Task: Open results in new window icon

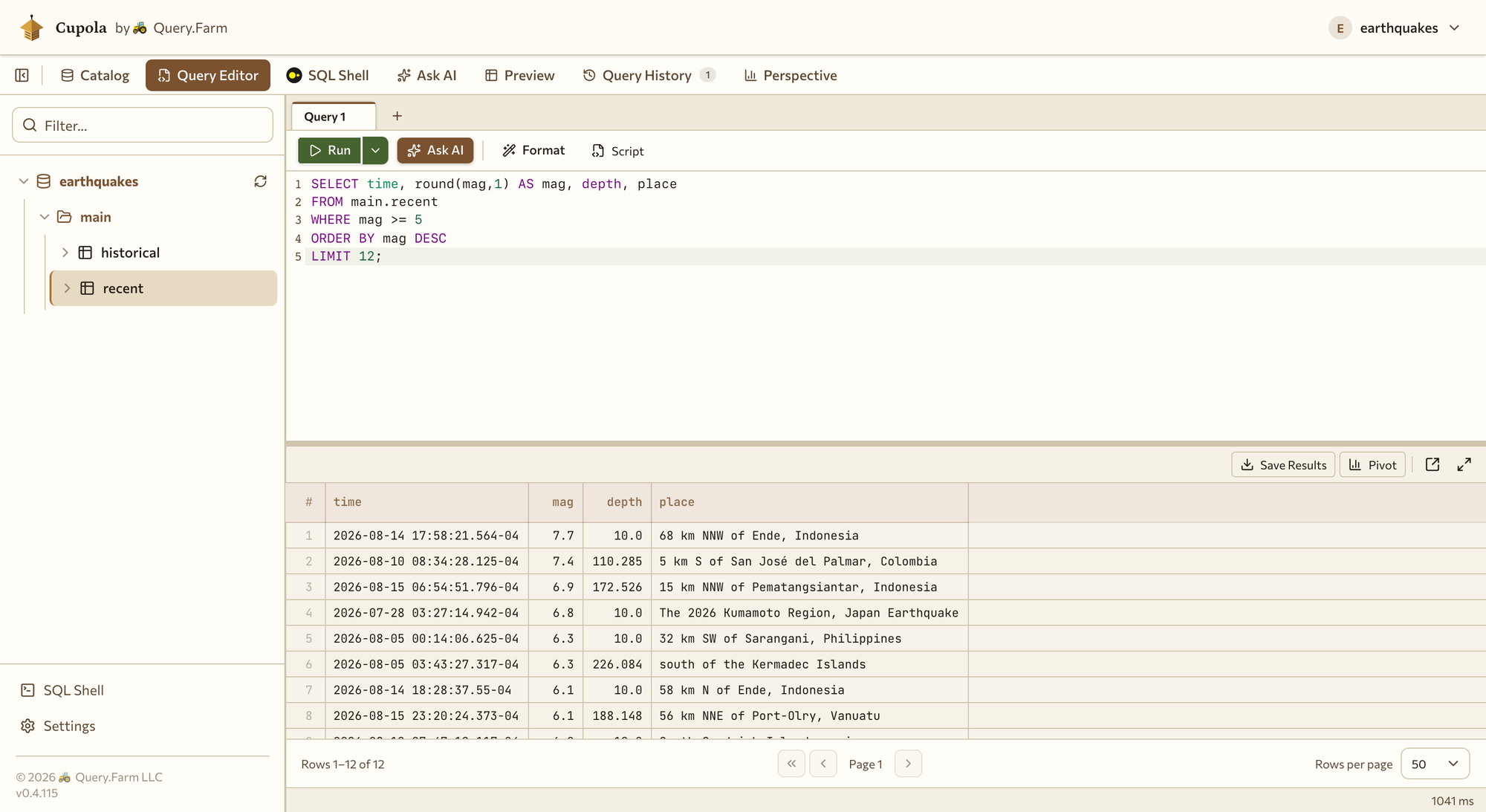Action: point(1433,464)
